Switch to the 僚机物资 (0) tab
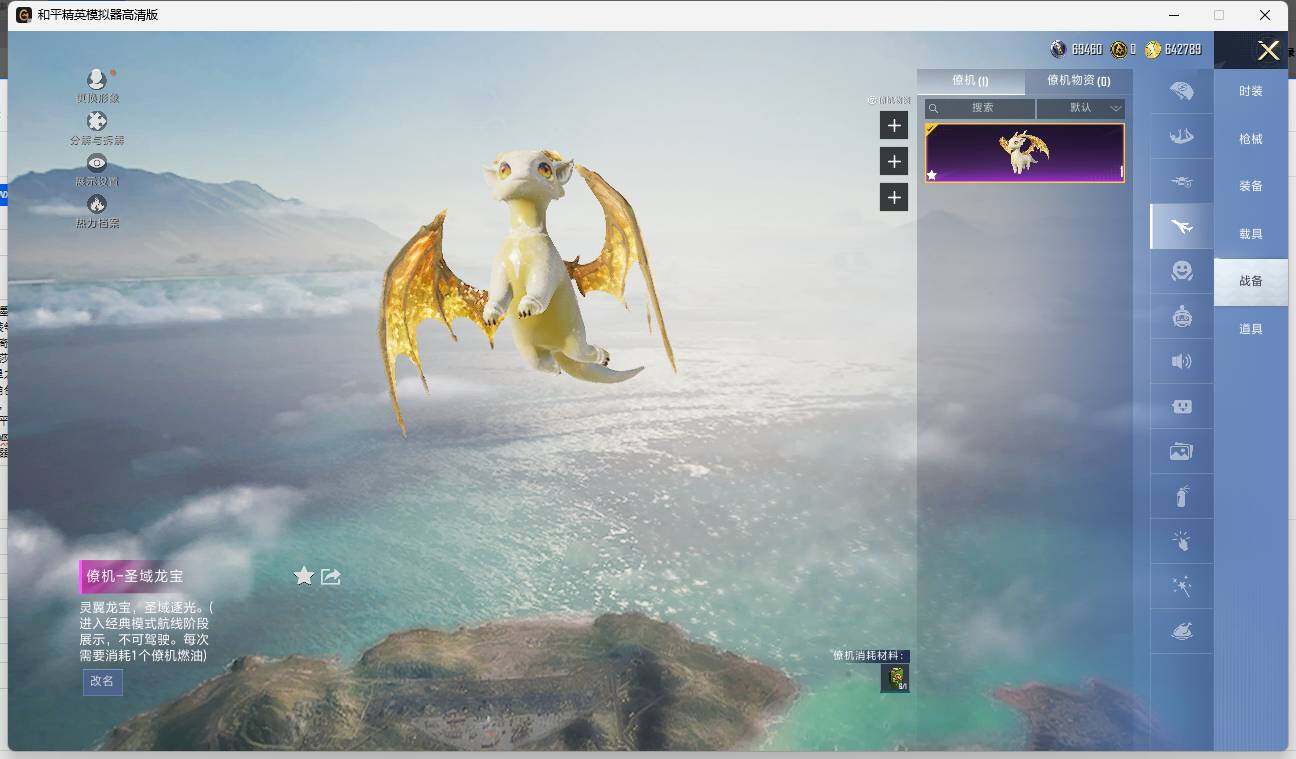Image resolution: width=1296 pixels, height=759 pixels. (1079, 81)
